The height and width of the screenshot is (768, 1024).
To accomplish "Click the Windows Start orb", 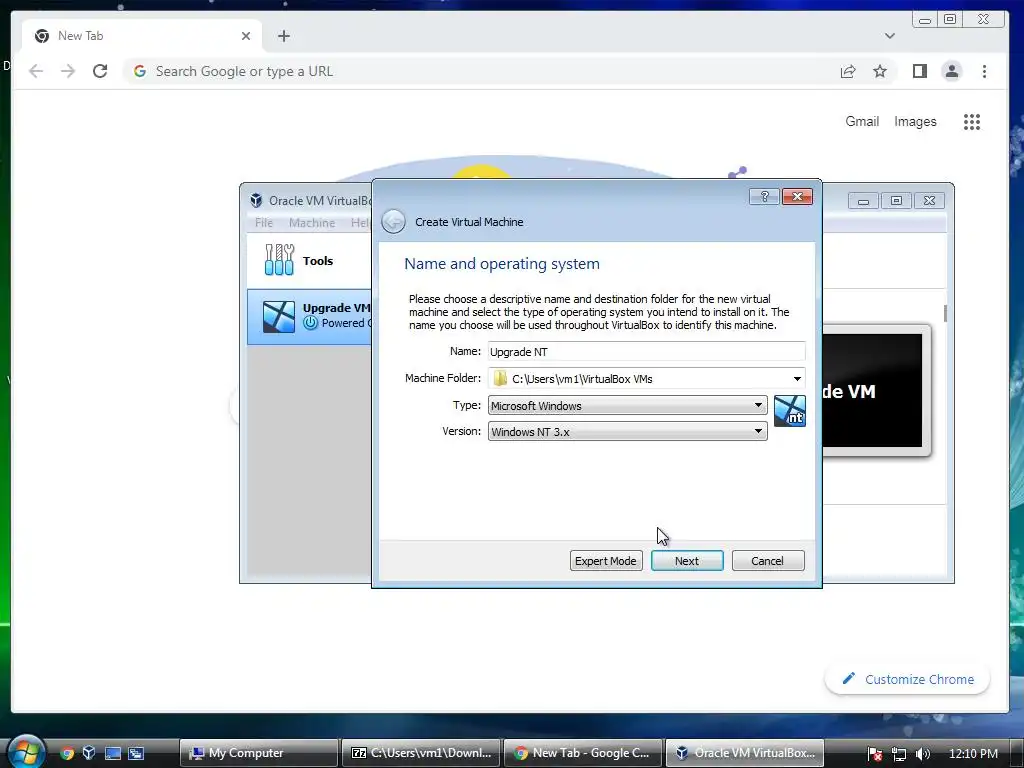I will 25,751.
